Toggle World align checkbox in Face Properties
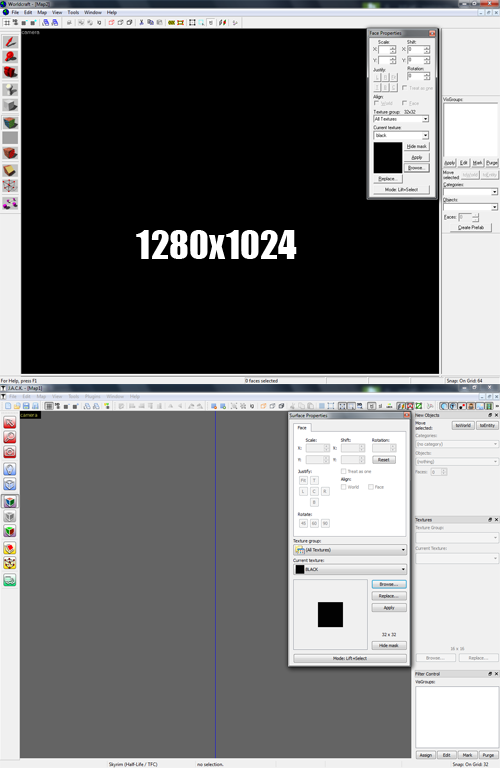This screenshot has height=768, width=500. click(x=377, y=103)
